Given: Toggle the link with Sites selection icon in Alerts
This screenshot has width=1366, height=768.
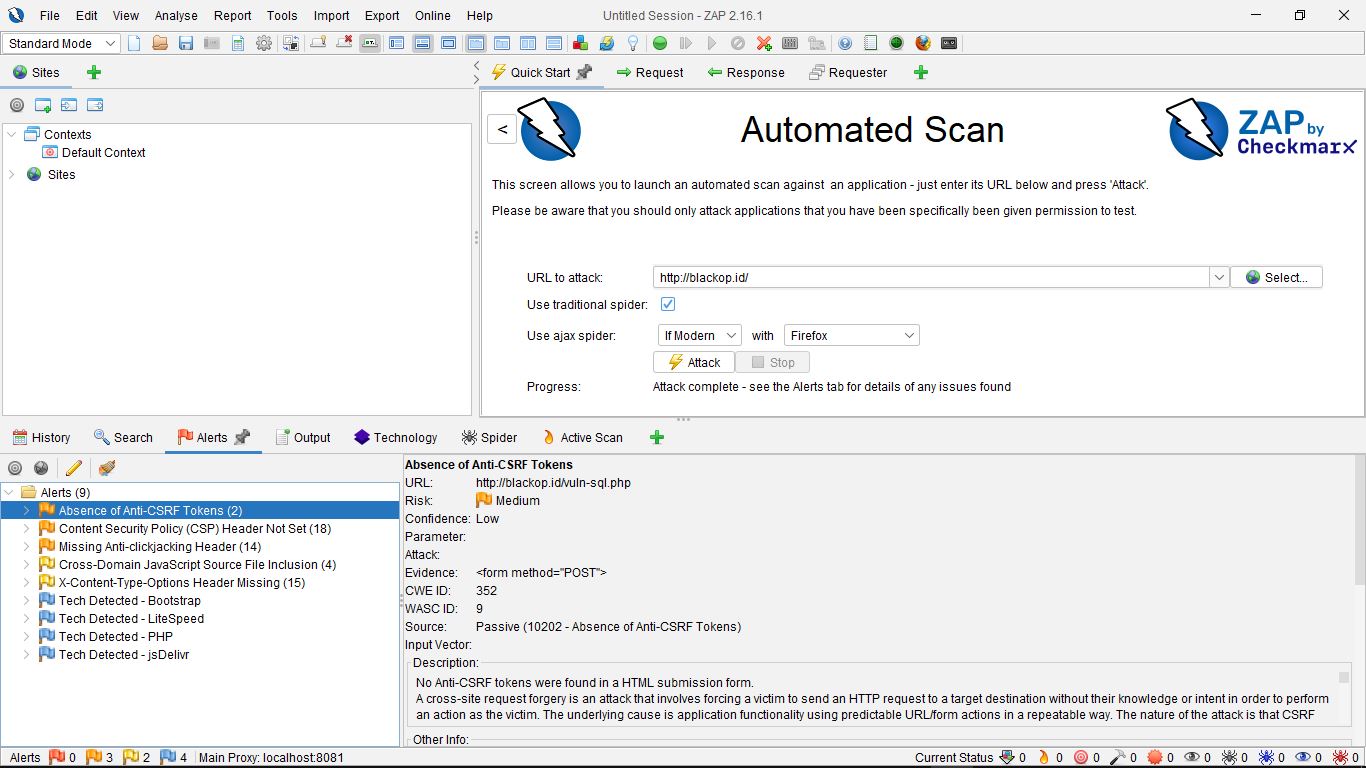Looking at the screenshot, I should 41,467.
